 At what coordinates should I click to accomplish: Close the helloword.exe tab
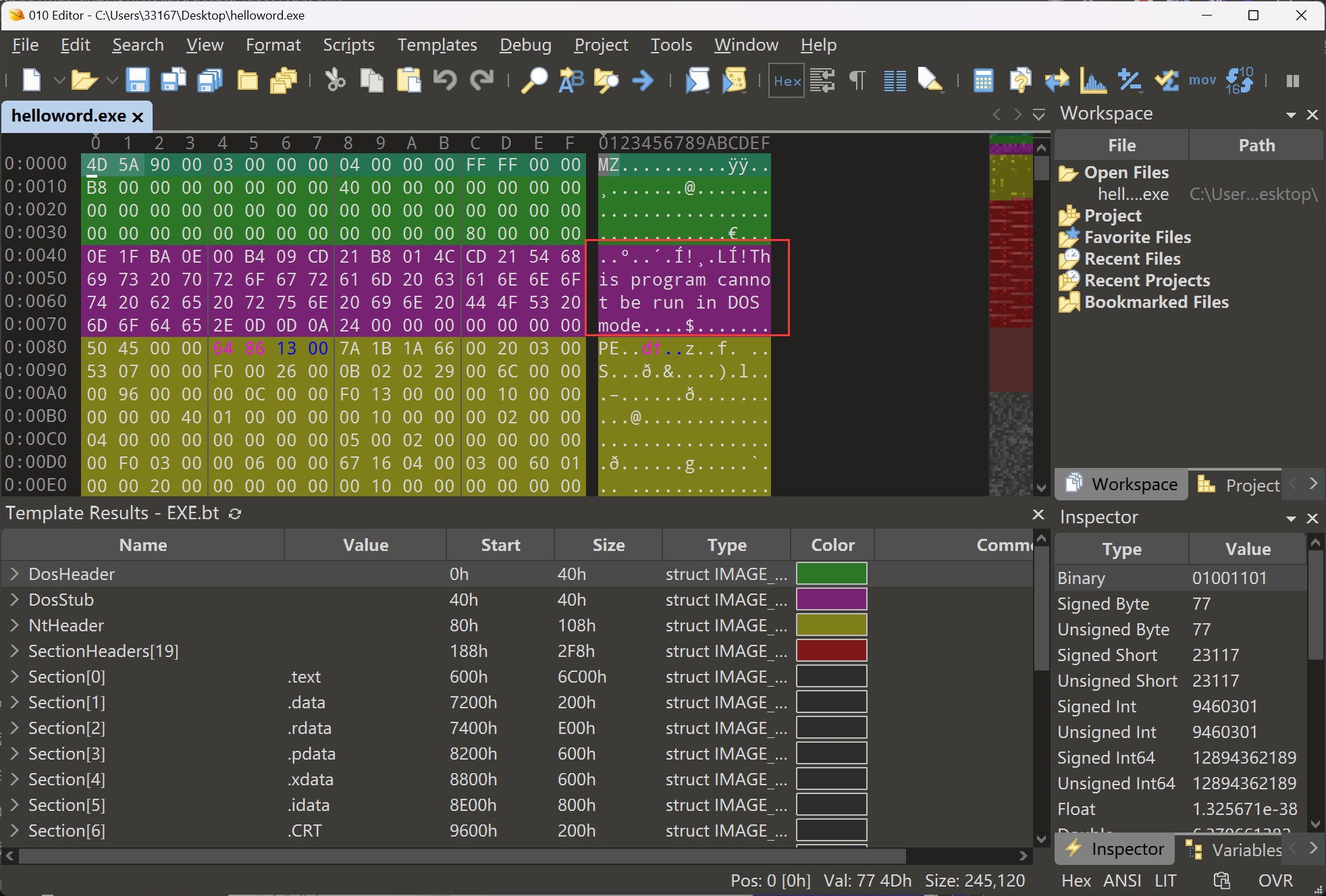[138, 117]
